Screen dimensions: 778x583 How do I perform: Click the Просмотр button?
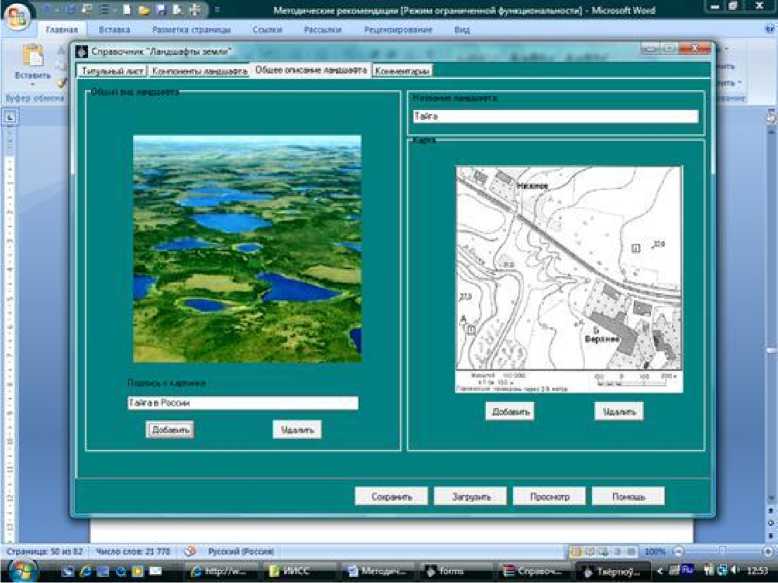pyautogui.click(x=549, y=496)
